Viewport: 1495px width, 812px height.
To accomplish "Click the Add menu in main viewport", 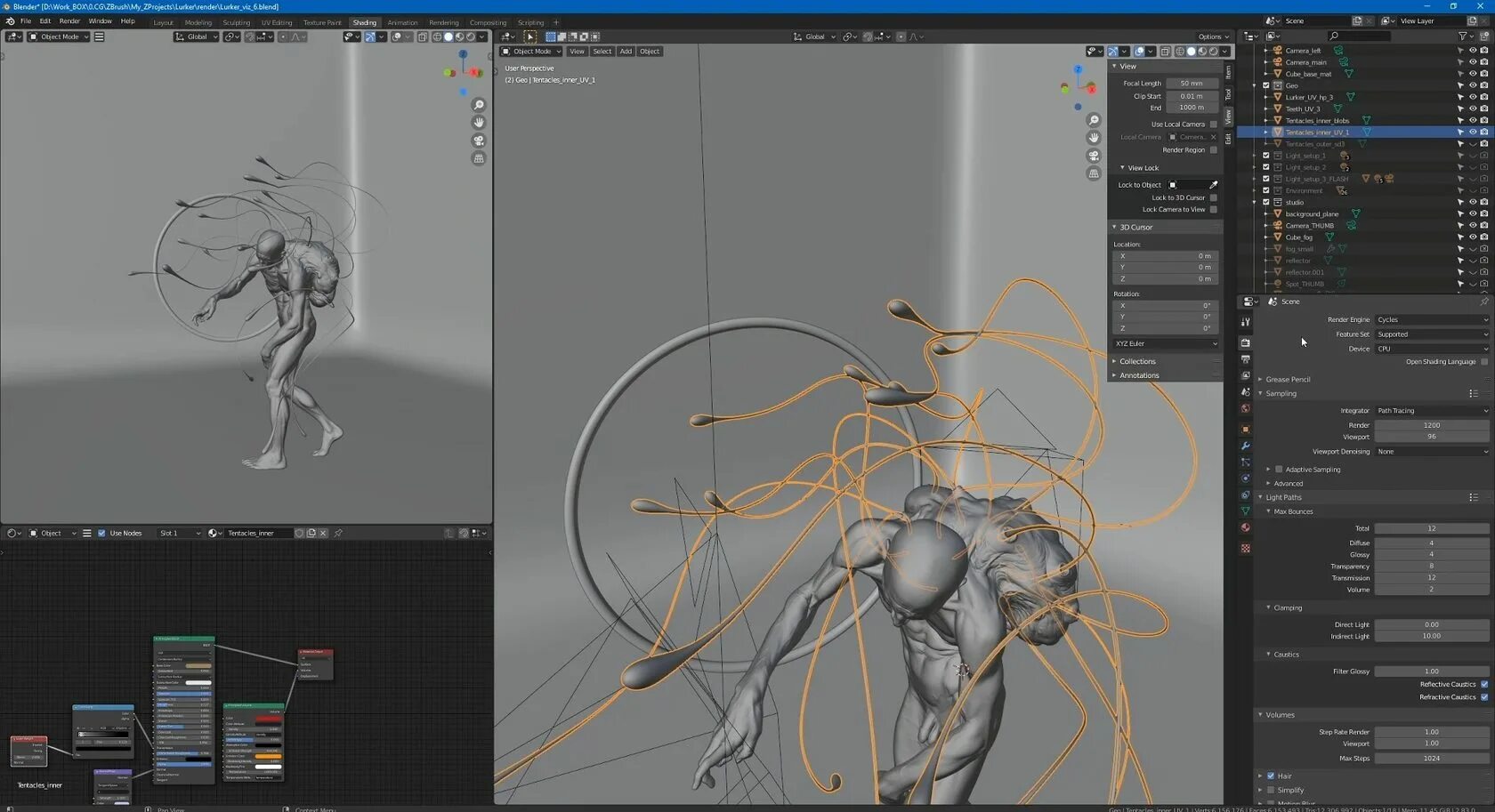I will [626, 52].
